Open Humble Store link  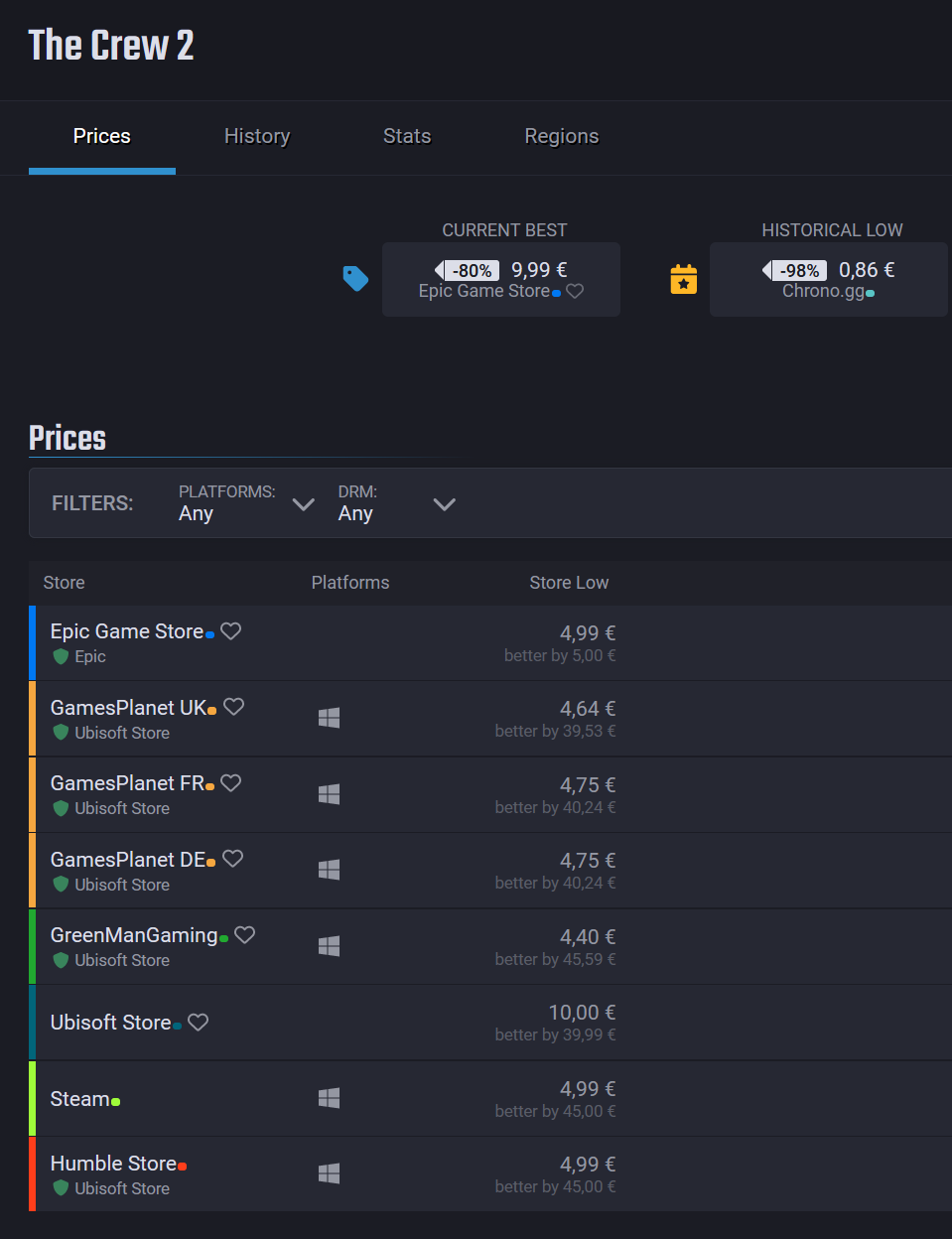click(x=114, y=1164)
